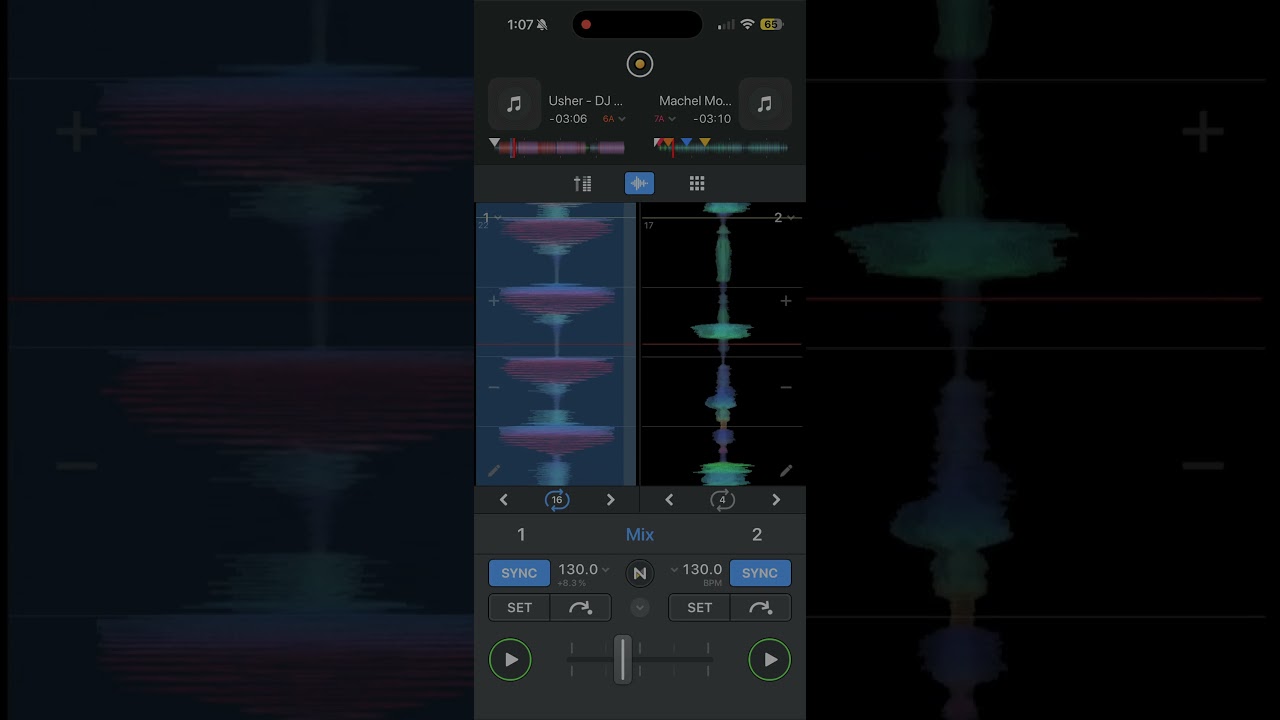Select the waveform view icon
Viewport: 1280px width, 720px height.
(x=639, y=183)
